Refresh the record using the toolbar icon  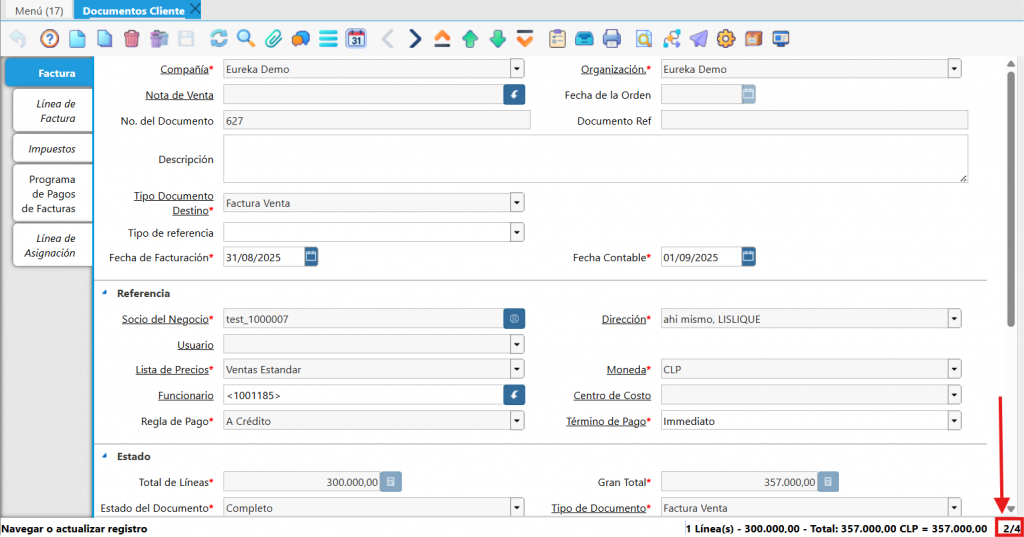tap(218, 39)
